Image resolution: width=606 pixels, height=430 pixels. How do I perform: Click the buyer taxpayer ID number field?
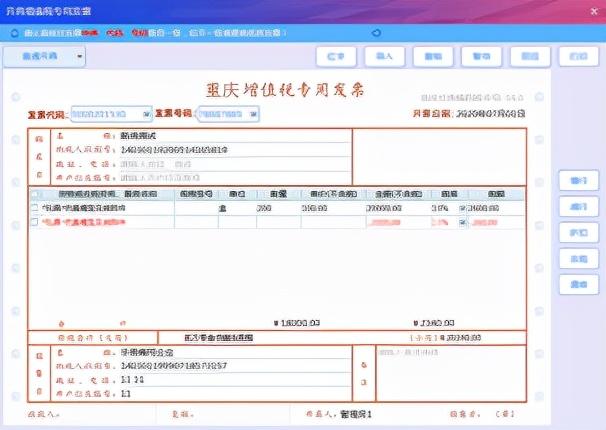pyautogui.click(x=235, y=150)
